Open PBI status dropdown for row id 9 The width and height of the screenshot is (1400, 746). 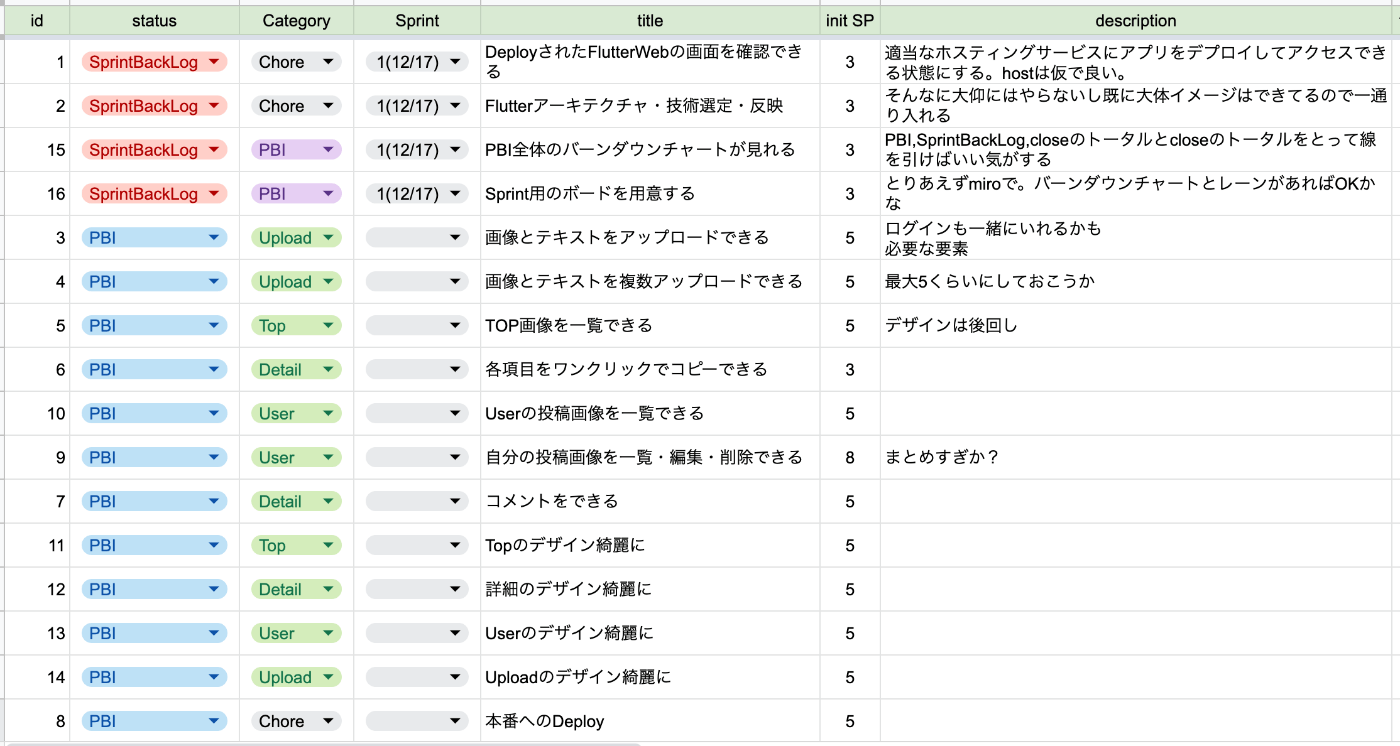coord(155,458)
